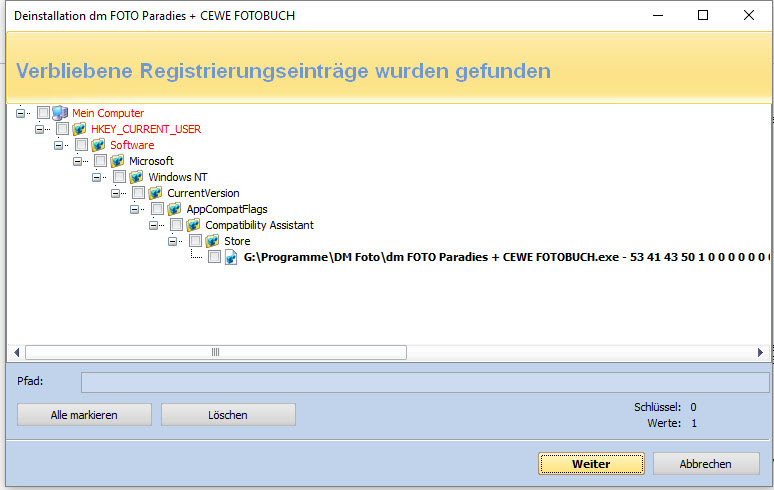Collapse the Microsoft tree node
Viewport: 774px width, 490px height.
coord(77,161)
